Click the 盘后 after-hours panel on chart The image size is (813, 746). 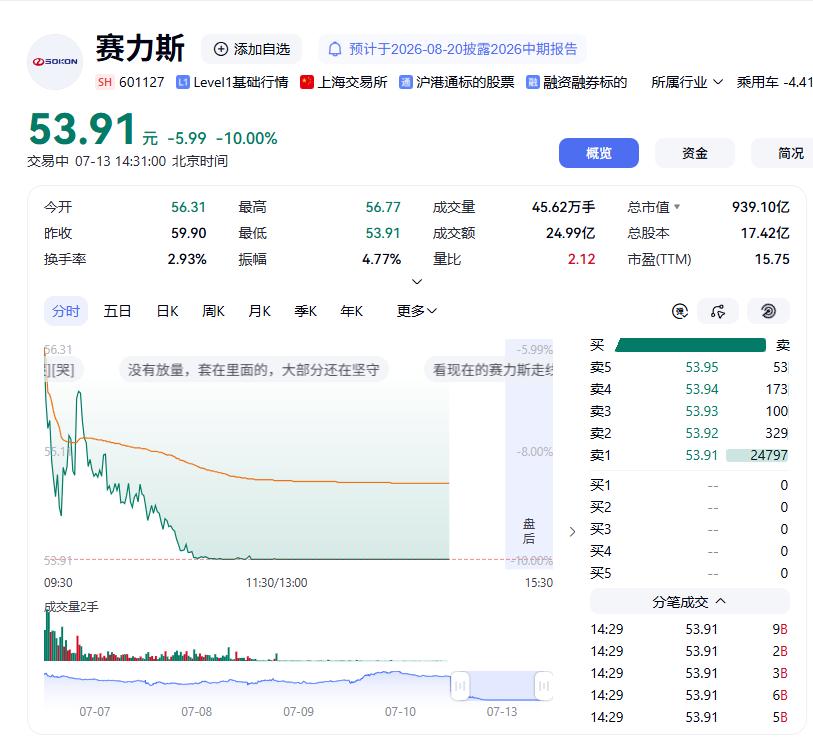pyautogui.click(x=529, y=454)
